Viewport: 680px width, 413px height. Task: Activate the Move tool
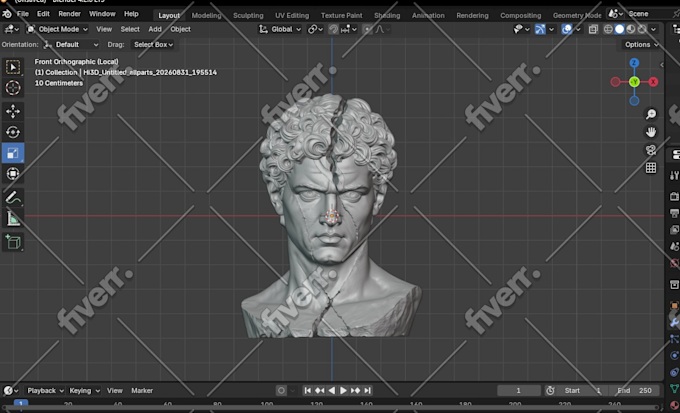click(13, 111)
